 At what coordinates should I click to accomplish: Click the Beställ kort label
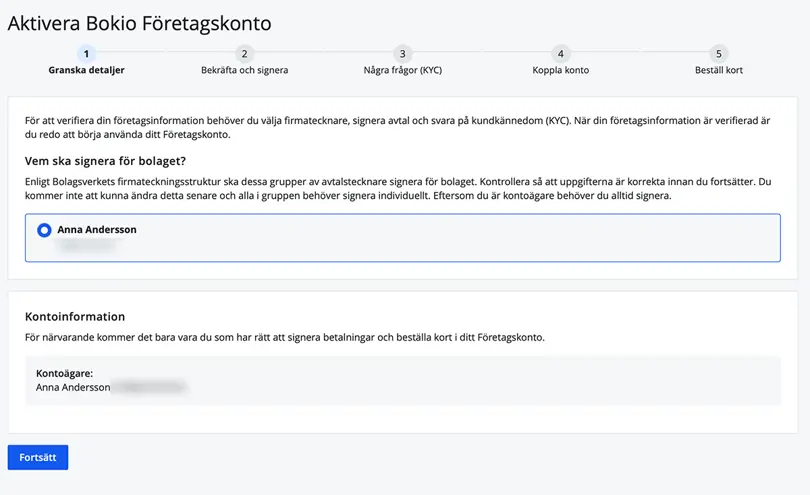click(x=719, y=70)
